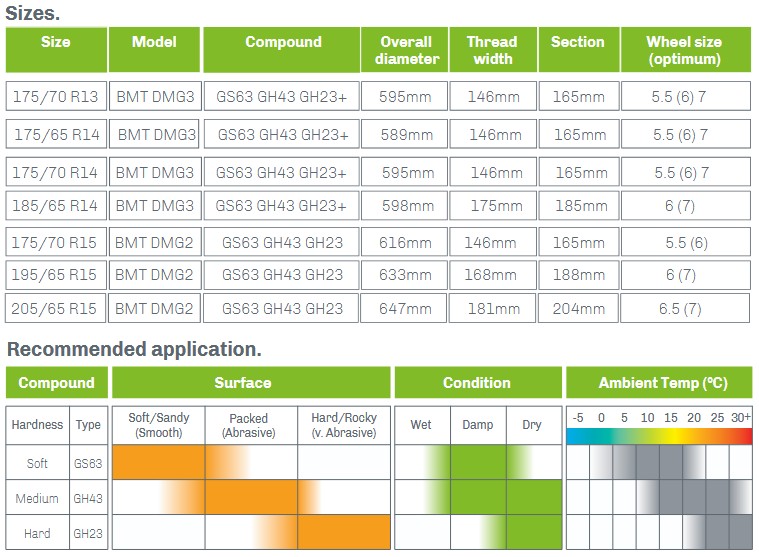This screenshot has width=759, height=557.
Task: Click the 204mm section value
Action: click(578, 308)
